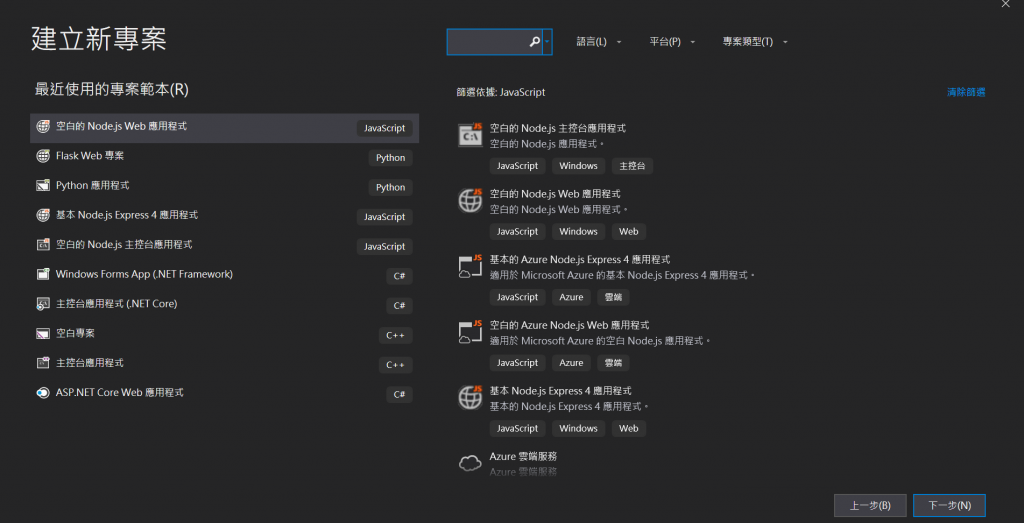The width and height of the screenshot is (1024, 523).
Task: Click JavaScript tag under Node.js console result
Action: 517,166
